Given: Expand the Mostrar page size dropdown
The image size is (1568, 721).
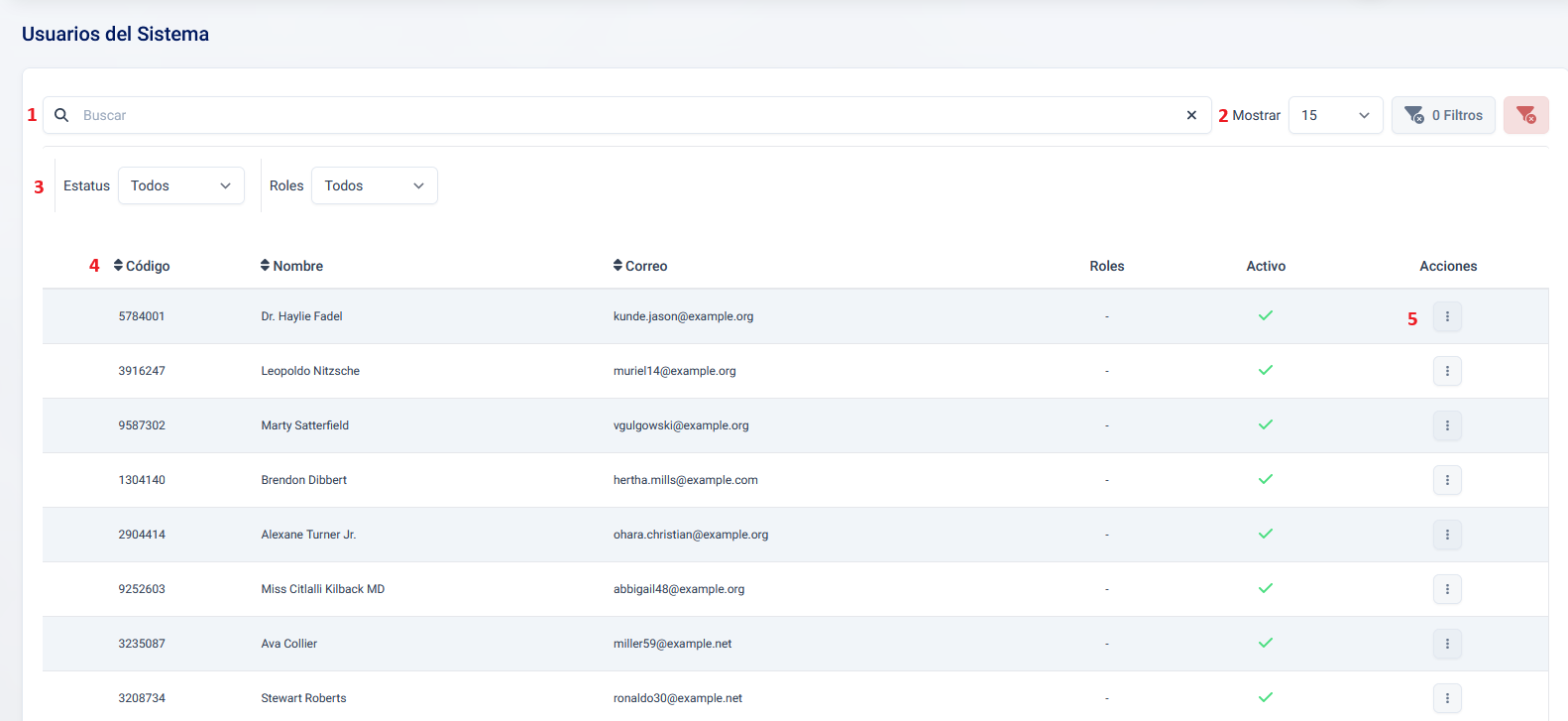Looking at the screenshot, I should click(x=1335, y=115).
